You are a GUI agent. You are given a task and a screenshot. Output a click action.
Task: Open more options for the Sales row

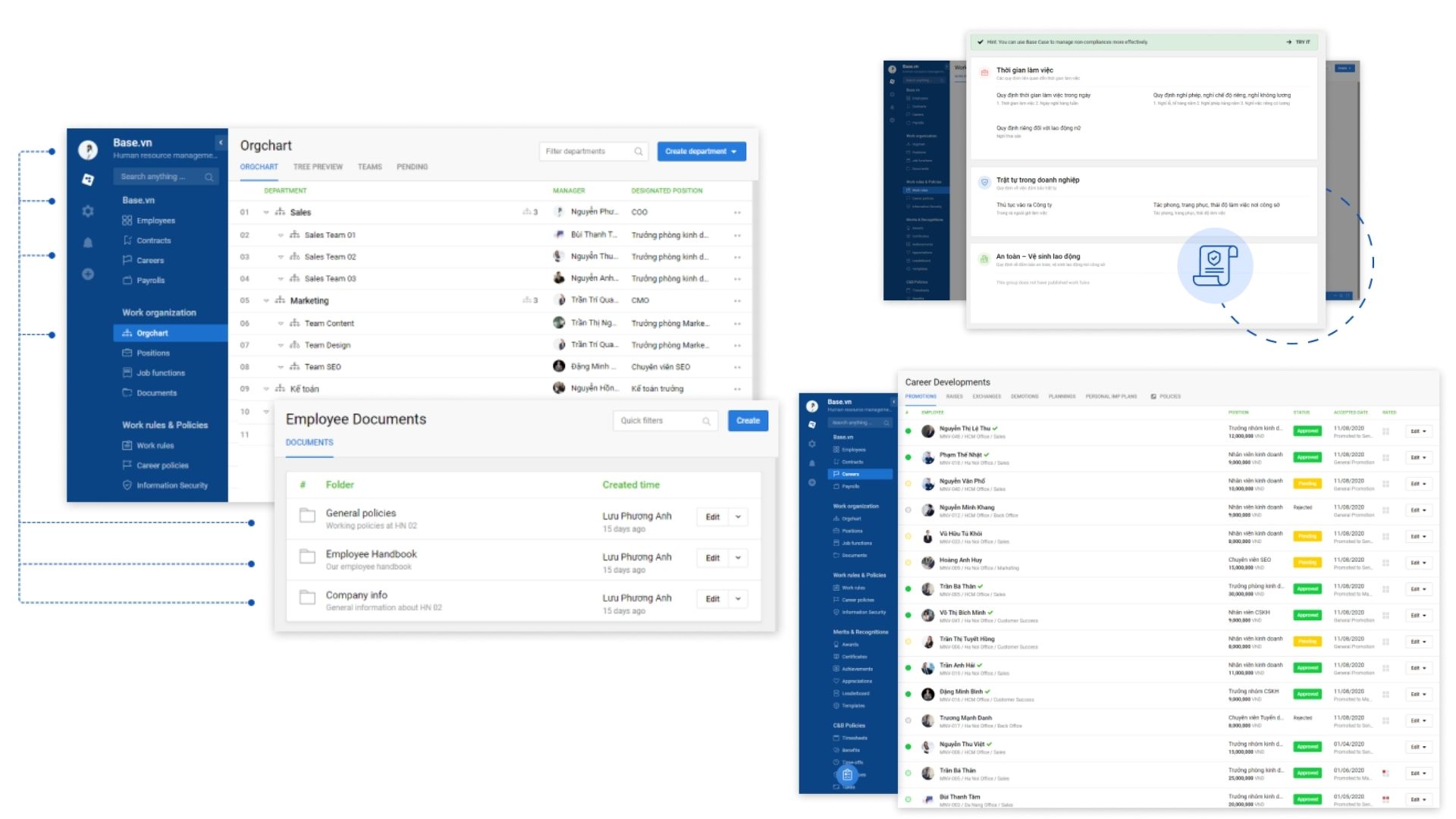click(737, 212)
